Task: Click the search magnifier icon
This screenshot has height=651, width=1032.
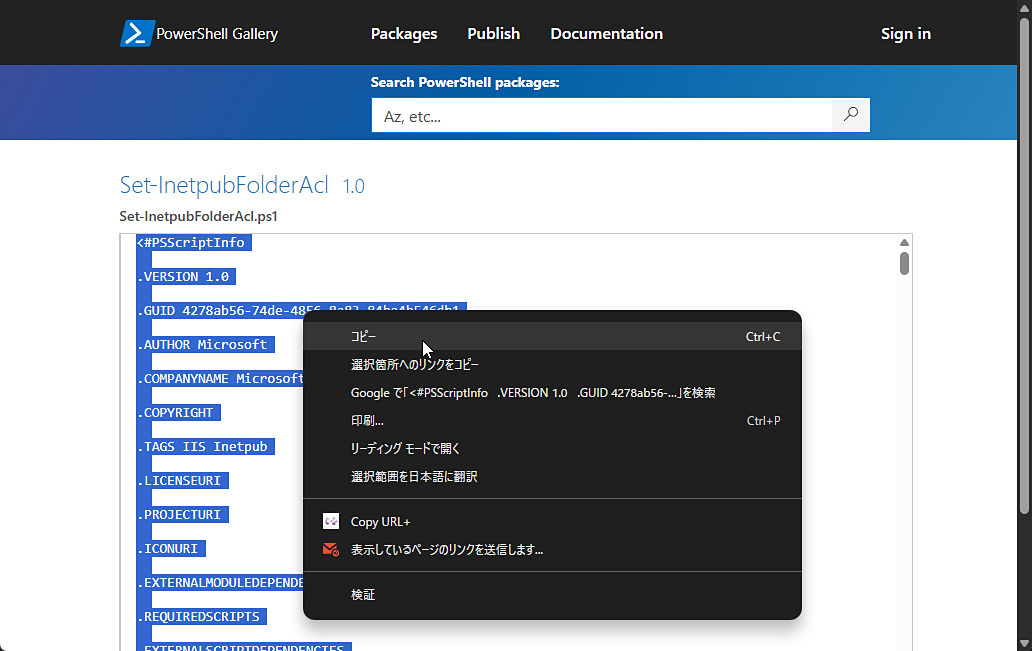Action: coord(851,115)
